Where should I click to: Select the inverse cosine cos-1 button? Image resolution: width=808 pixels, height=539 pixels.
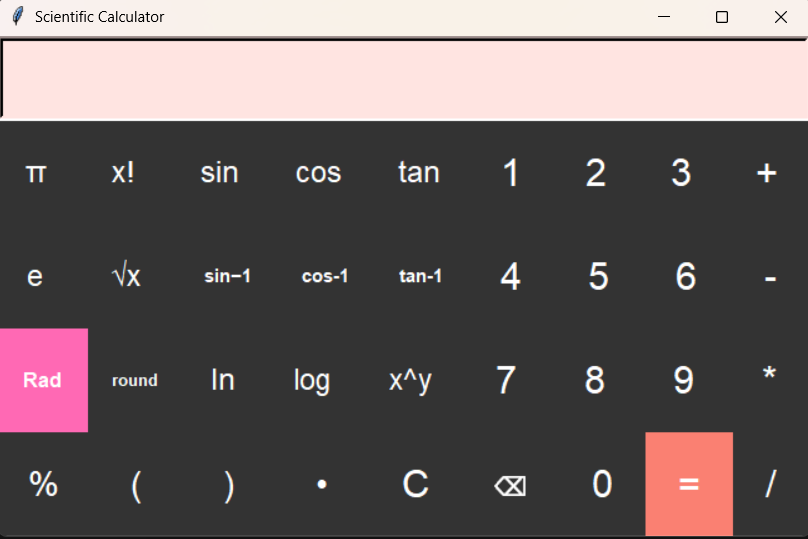[325, 277]
